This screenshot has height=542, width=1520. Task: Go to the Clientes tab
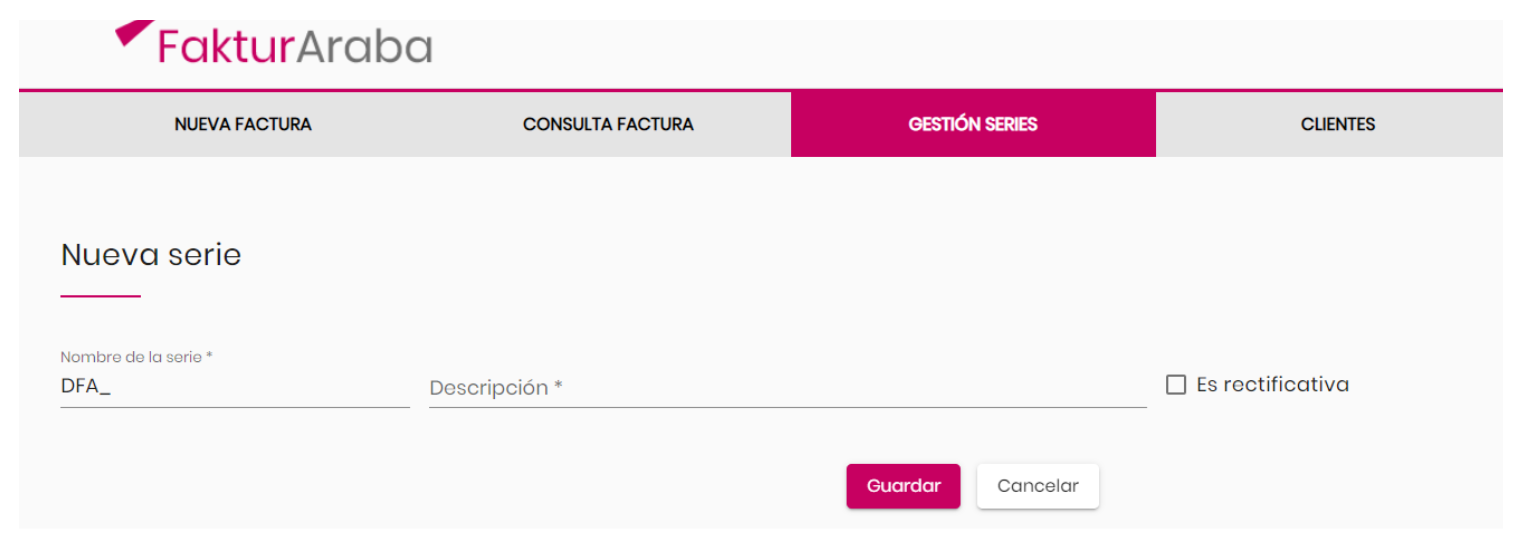pyautogui.click(x=1338, y=124)
